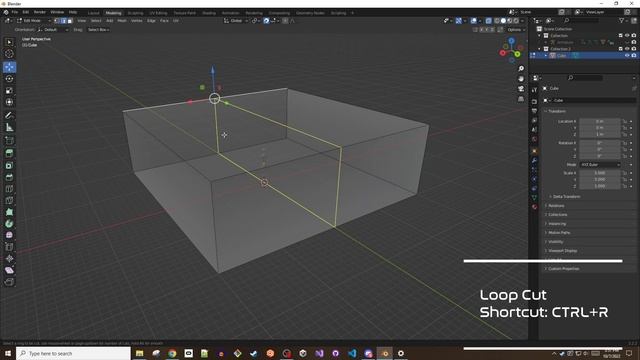Select the Smooth tool
The height and width of the screenshot is (360, 640).
pos(9,235)
